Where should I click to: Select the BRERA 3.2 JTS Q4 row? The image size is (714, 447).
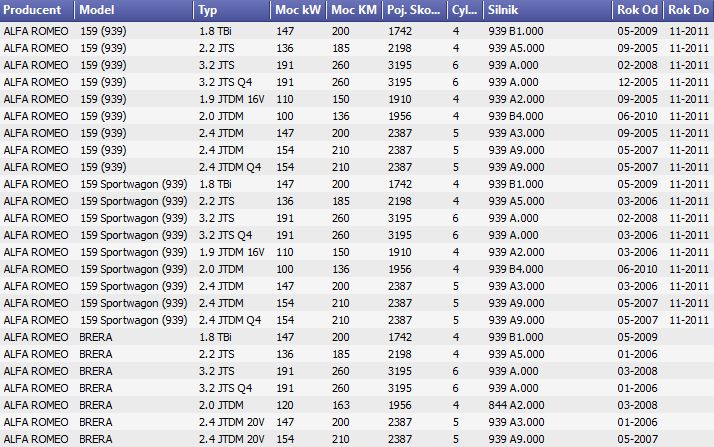pyautogui.click(x=357, y=388)
